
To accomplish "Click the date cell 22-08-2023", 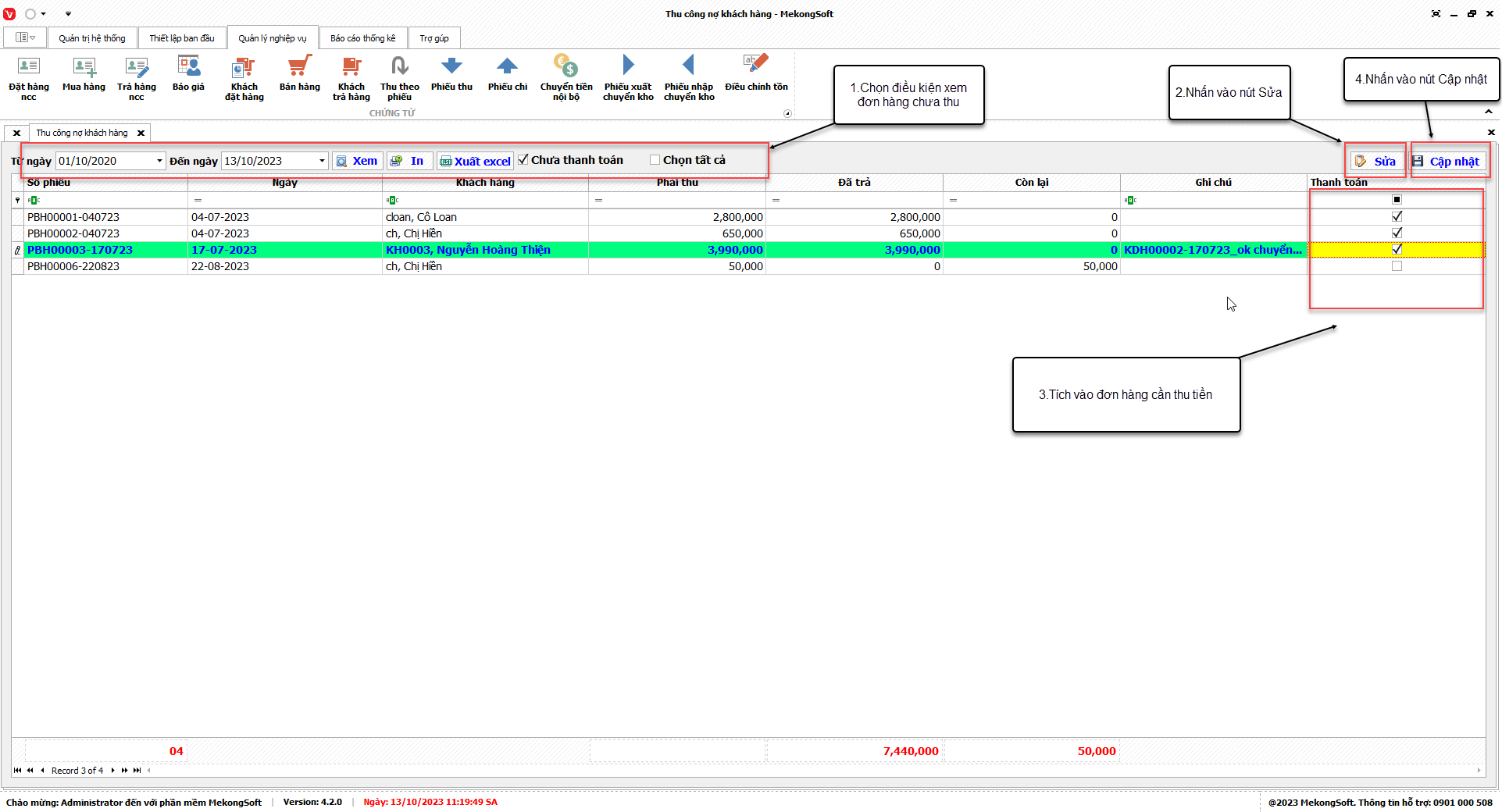I will pos(285,266).
